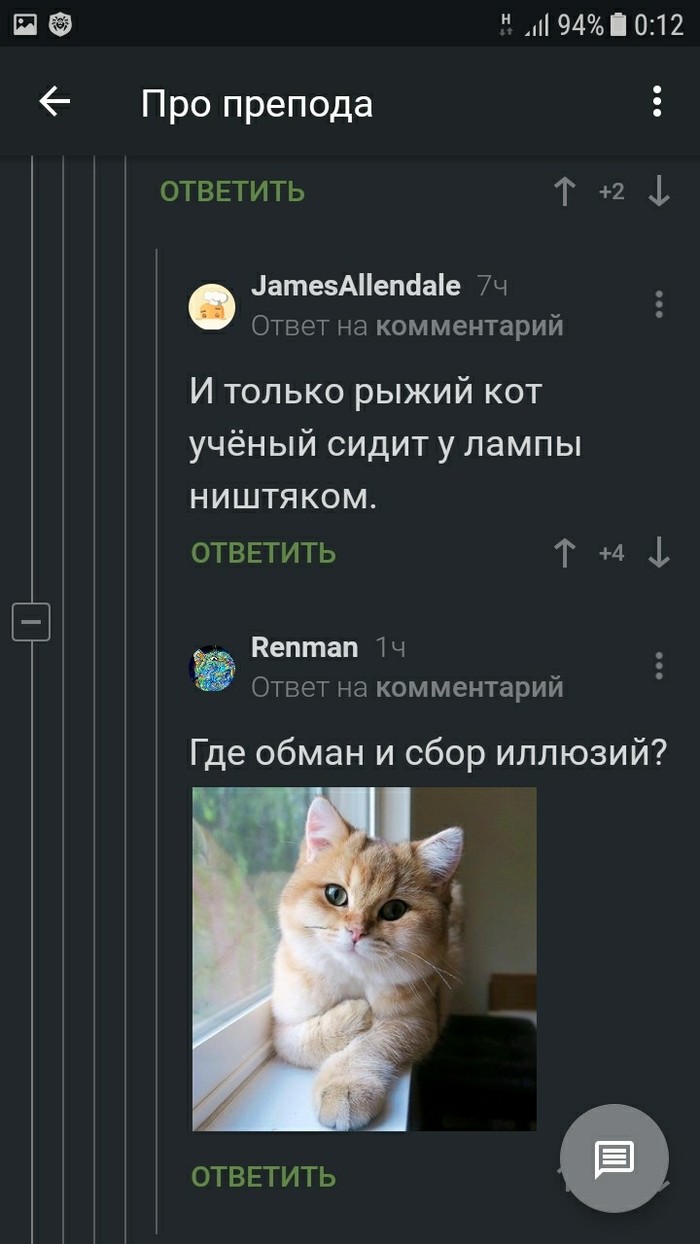Go back using the arrow icon
700x1244 pixels.
click(x=55, y=101)
